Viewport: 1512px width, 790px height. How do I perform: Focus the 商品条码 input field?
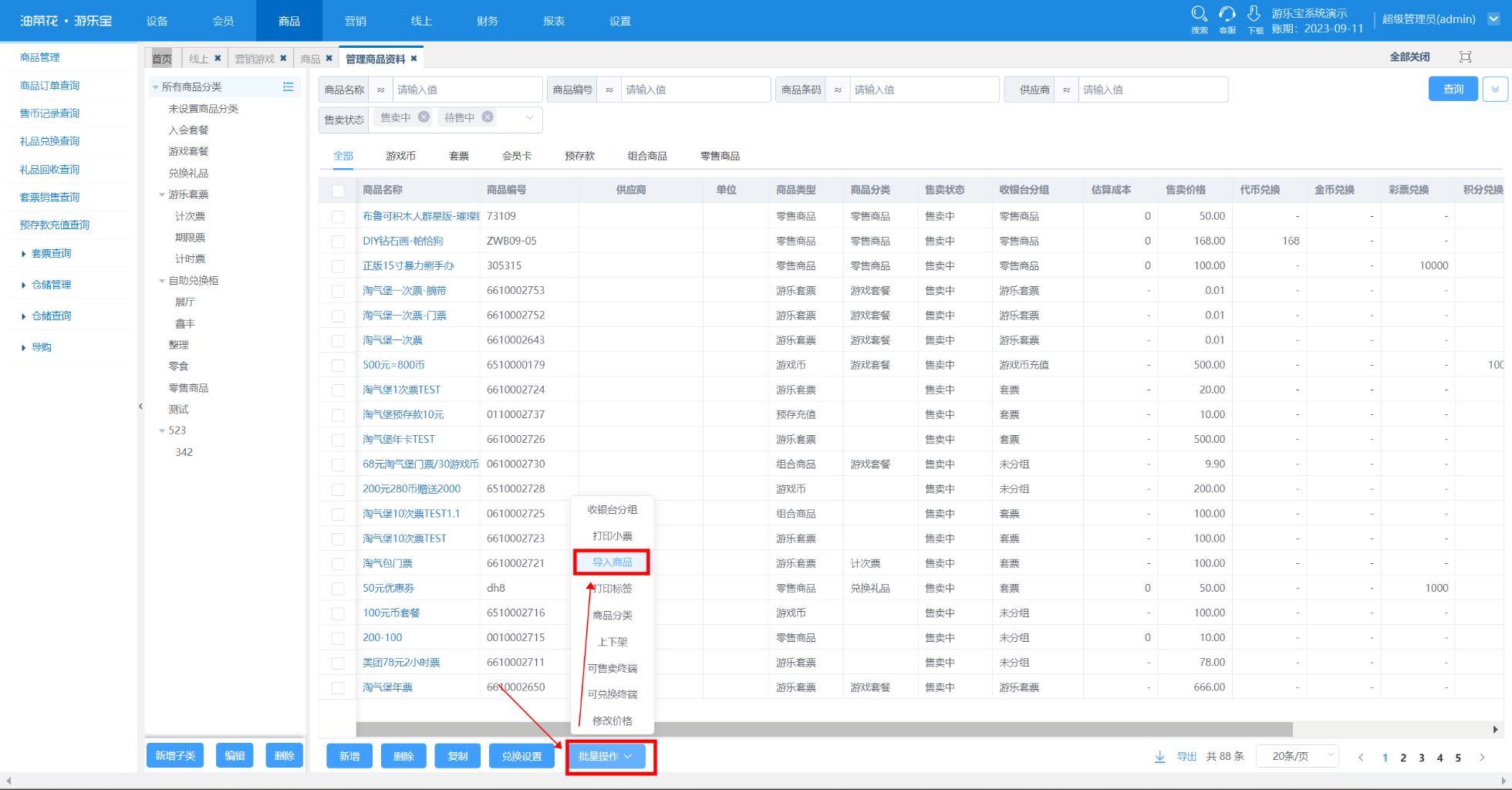click(x=923, y=89)
